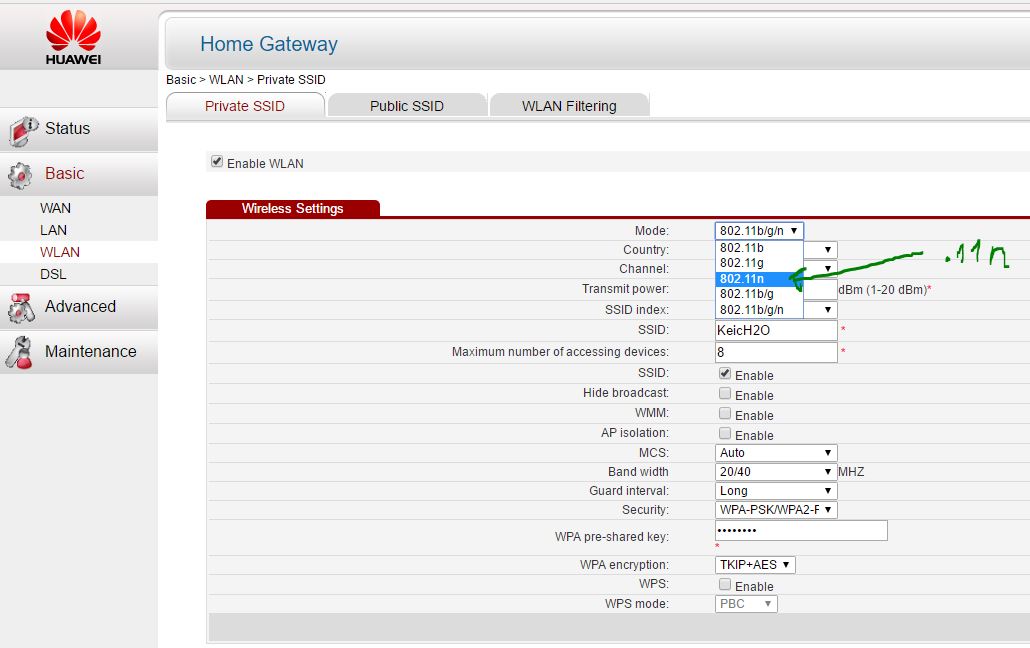
Task: Click the Huawei logo
Action: pos(73,37)
